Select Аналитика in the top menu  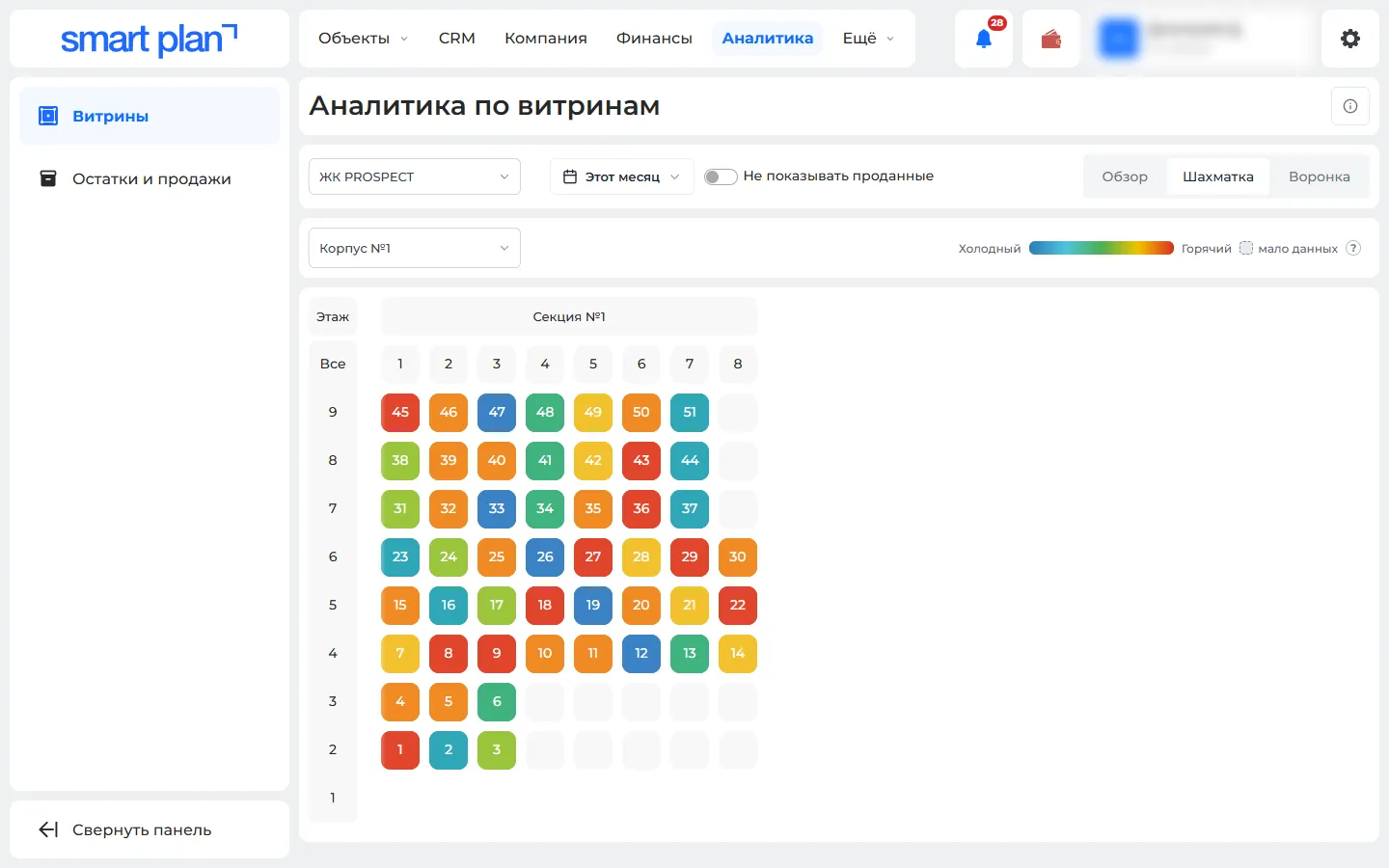click(x=768, y=39)
